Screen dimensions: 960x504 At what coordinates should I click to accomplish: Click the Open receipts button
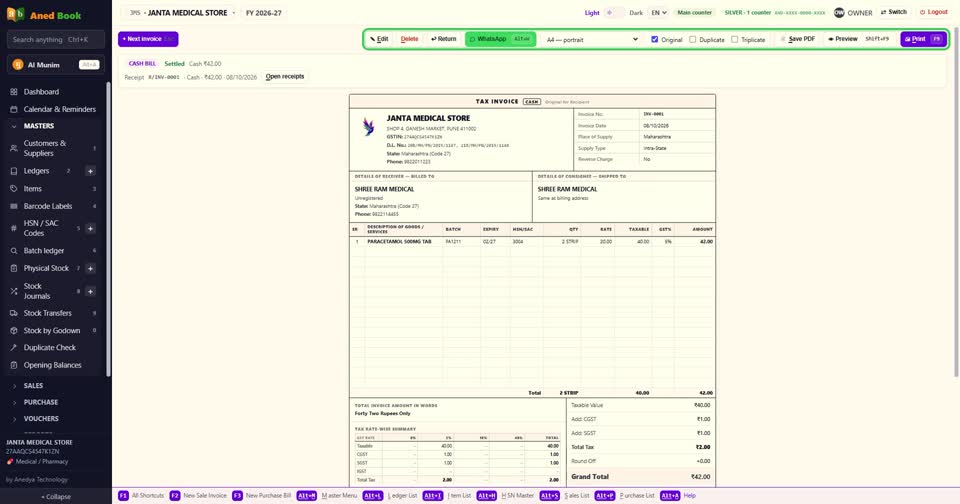pyautogui.click(x=285, y=77)
